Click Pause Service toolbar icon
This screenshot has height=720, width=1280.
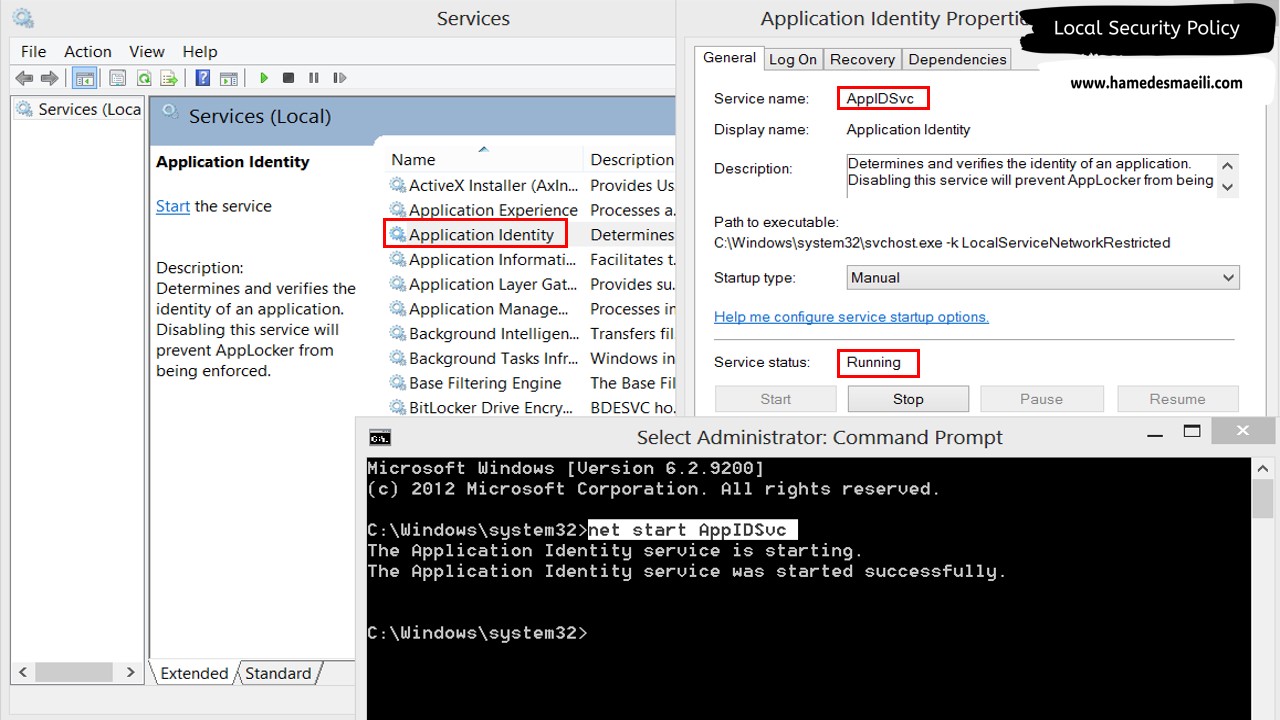tap(313, 78)
